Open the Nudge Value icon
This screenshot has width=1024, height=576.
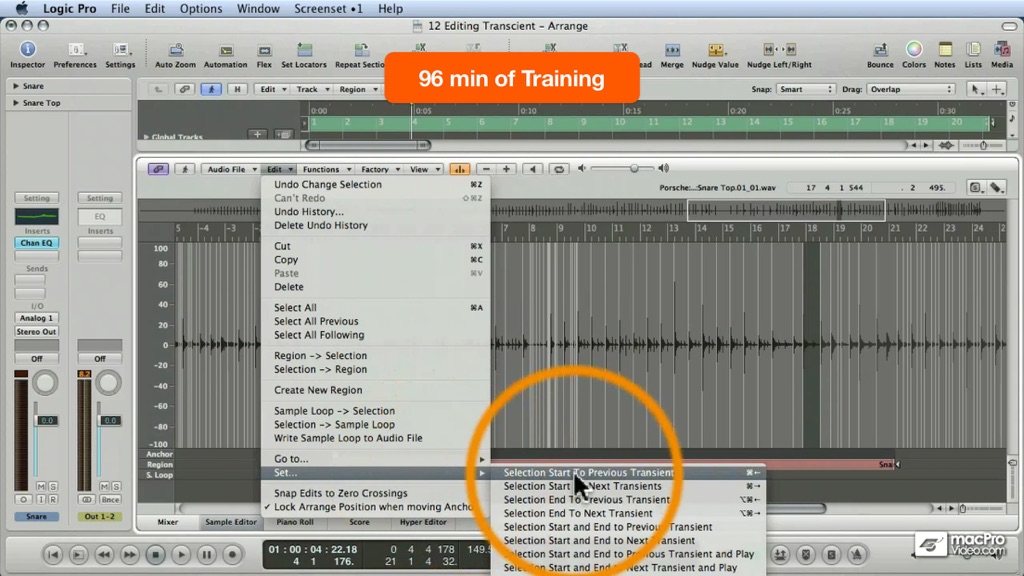tap(715, 50)
